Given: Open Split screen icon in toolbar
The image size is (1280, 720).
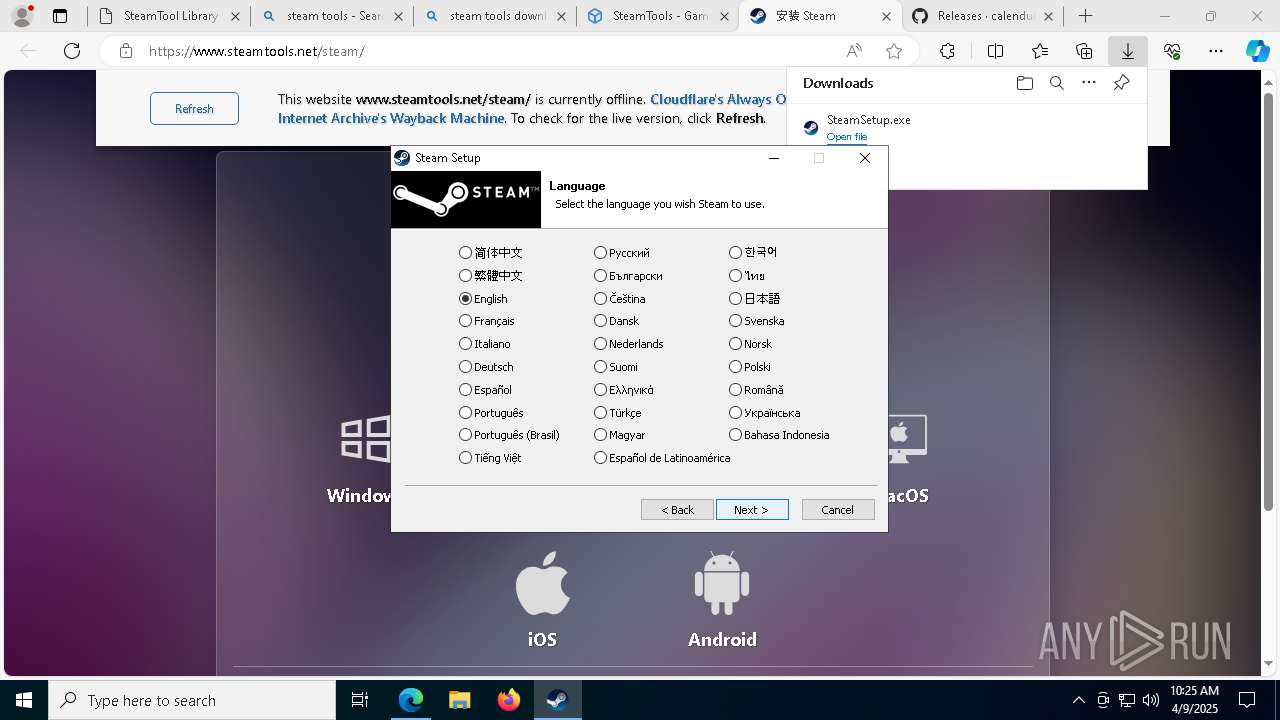Looking at the screenshot, I should [x=996, y=51].
